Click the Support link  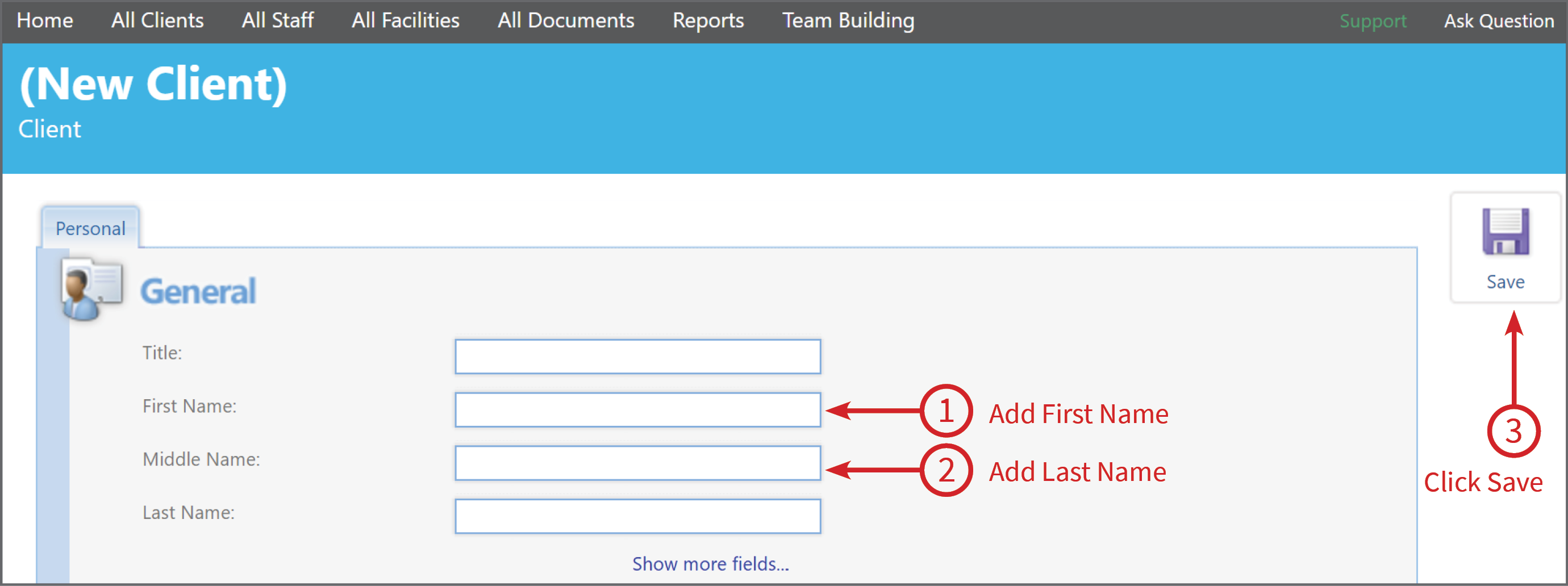click(x=1373, y=20)
